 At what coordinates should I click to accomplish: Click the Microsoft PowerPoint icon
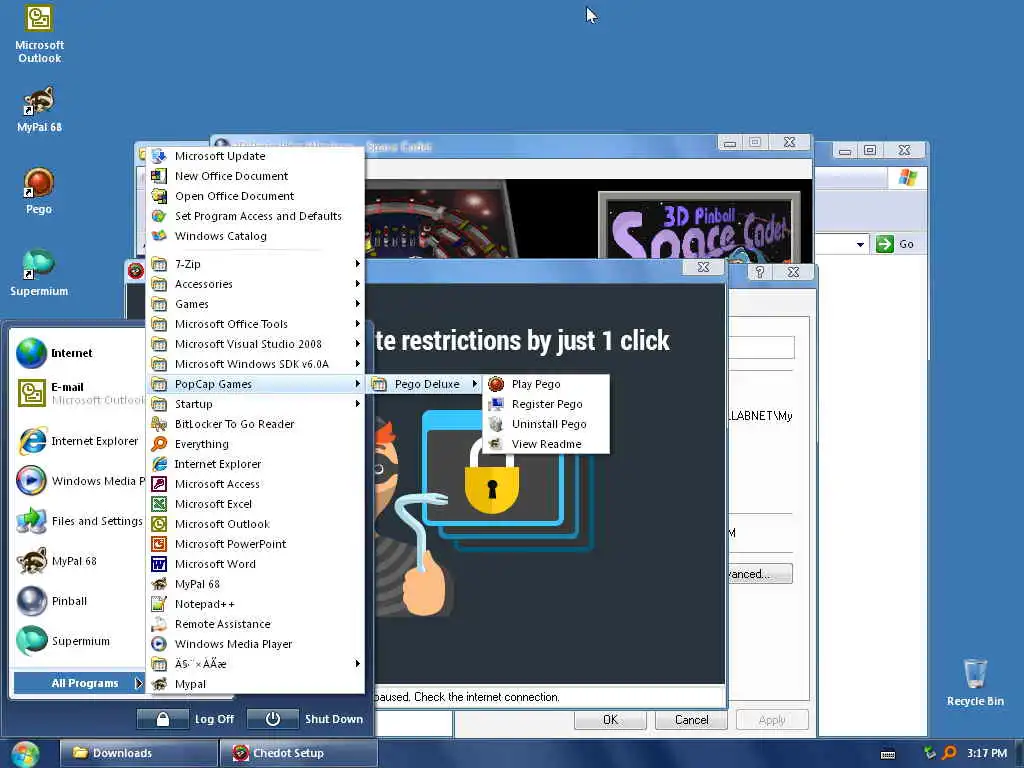pyautogui.click(x=159, y=544)
